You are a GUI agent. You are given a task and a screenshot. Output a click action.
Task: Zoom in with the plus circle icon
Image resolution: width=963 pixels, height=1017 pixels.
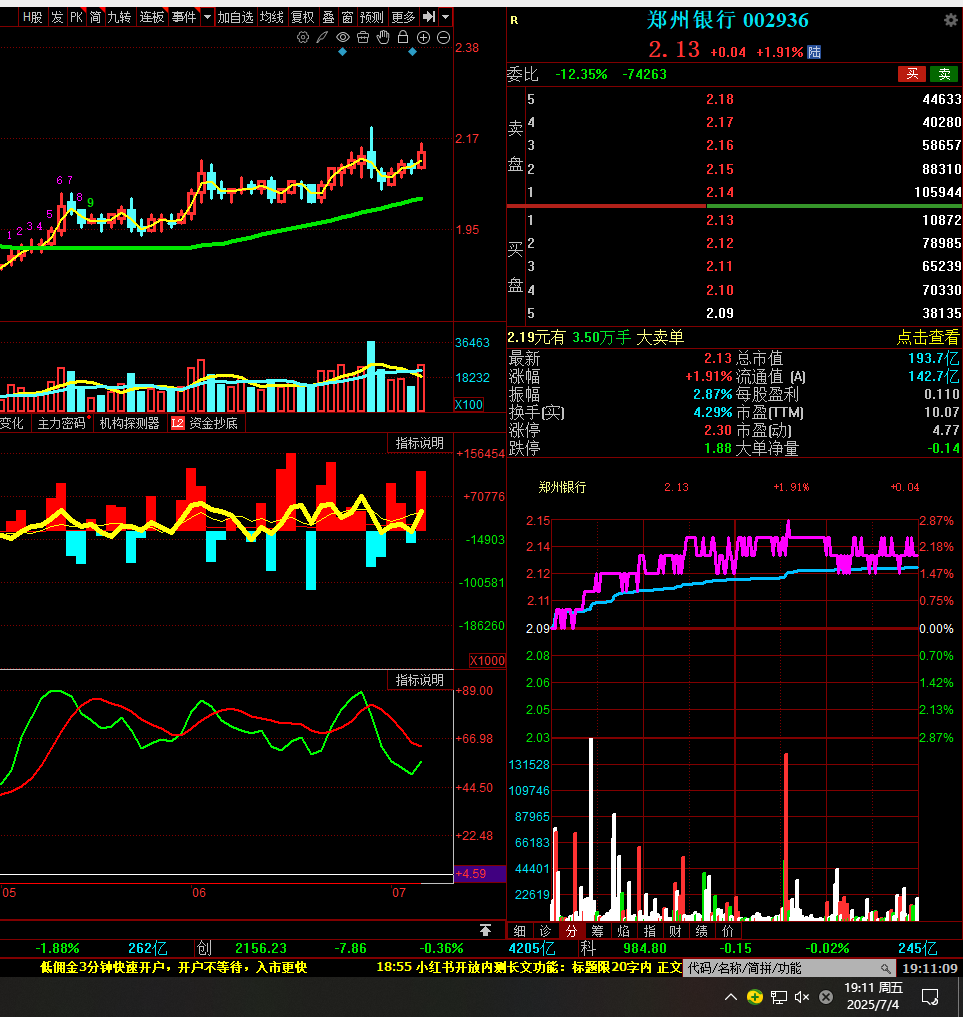(x=423, y=38)
